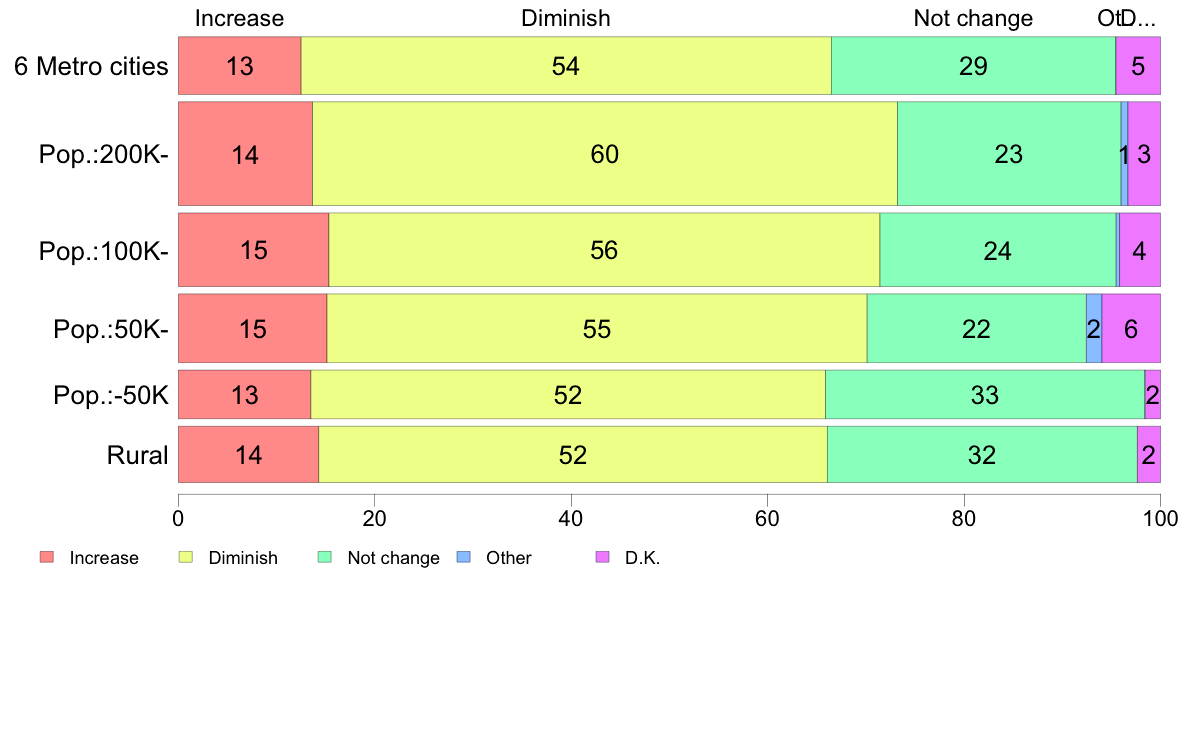Image resolution: width=1188 pixels, height=736 pixels.
Task: Select the Not change column header at top
Action: [x=973, y=18]
